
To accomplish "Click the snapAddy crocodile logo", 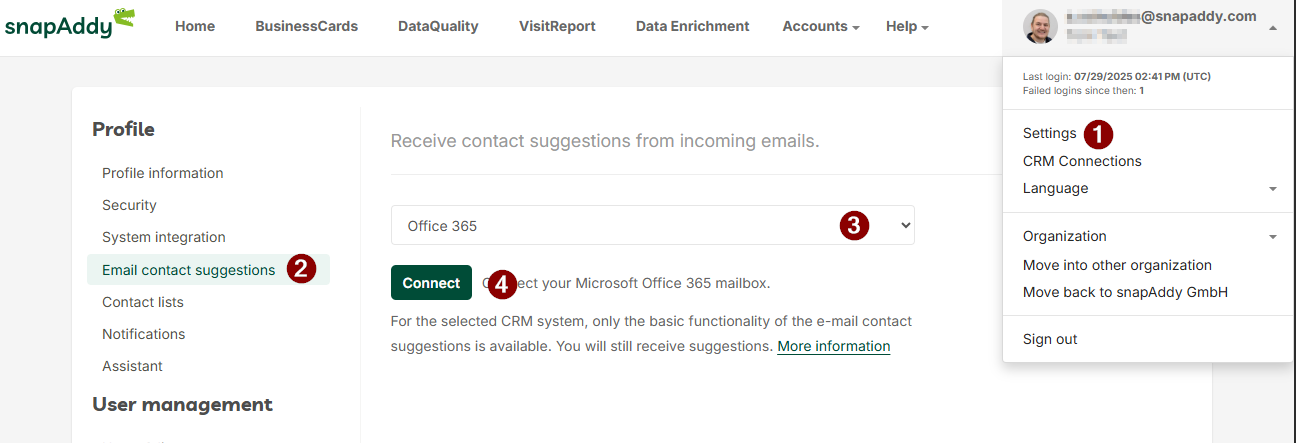I will (x=69, y=24).
